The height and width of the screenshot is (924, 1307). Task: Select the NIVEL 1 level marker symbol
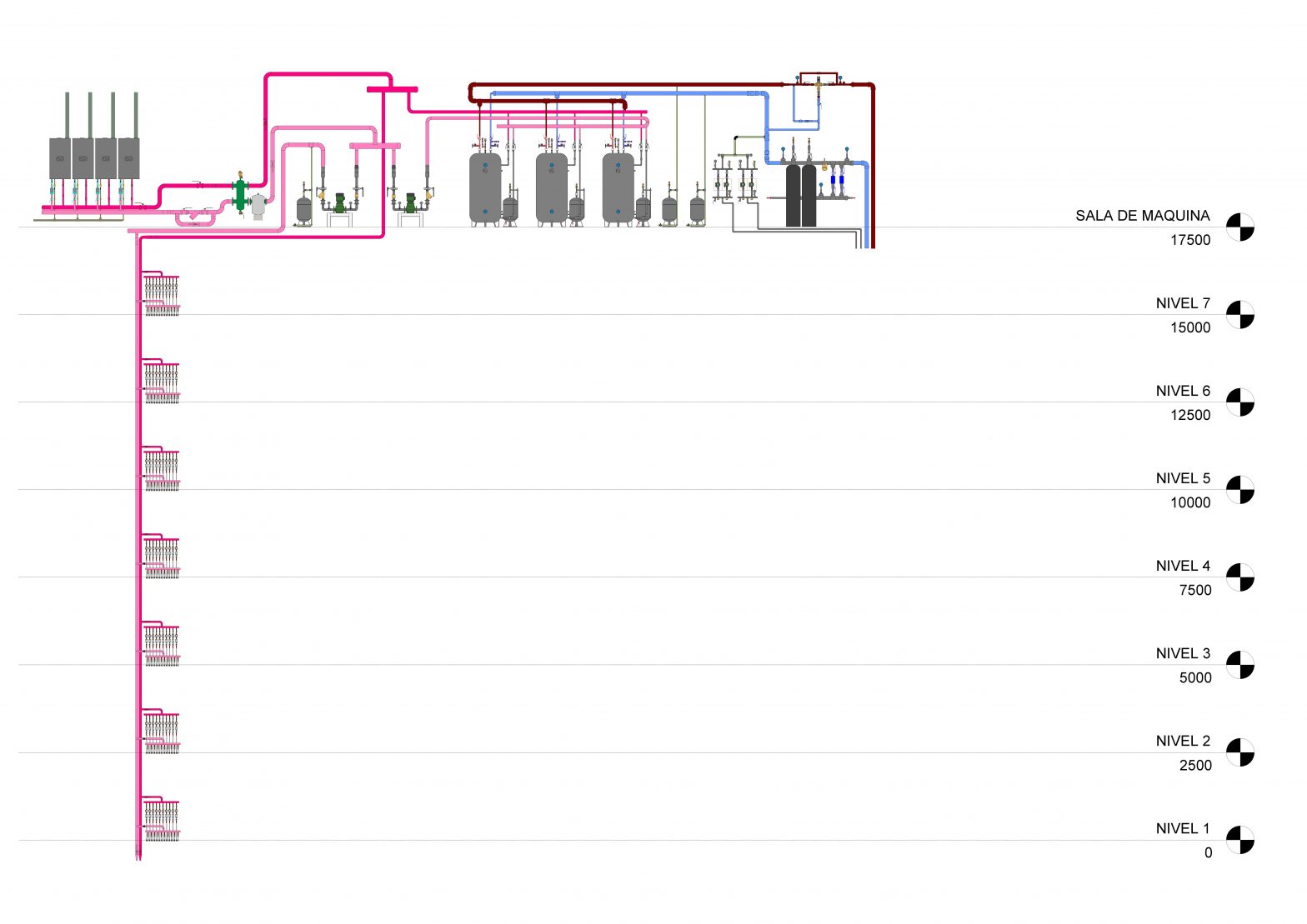(1239, 839)
